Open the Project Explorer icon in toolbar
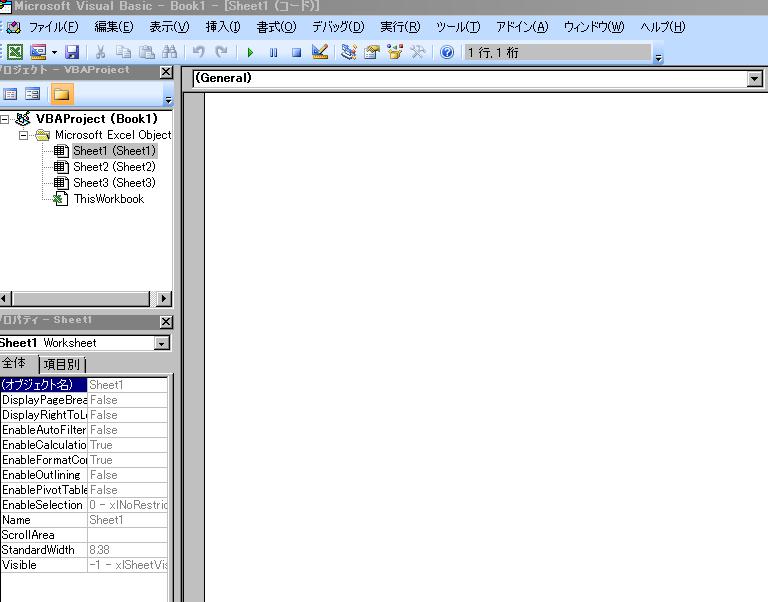 coord(349,52)
